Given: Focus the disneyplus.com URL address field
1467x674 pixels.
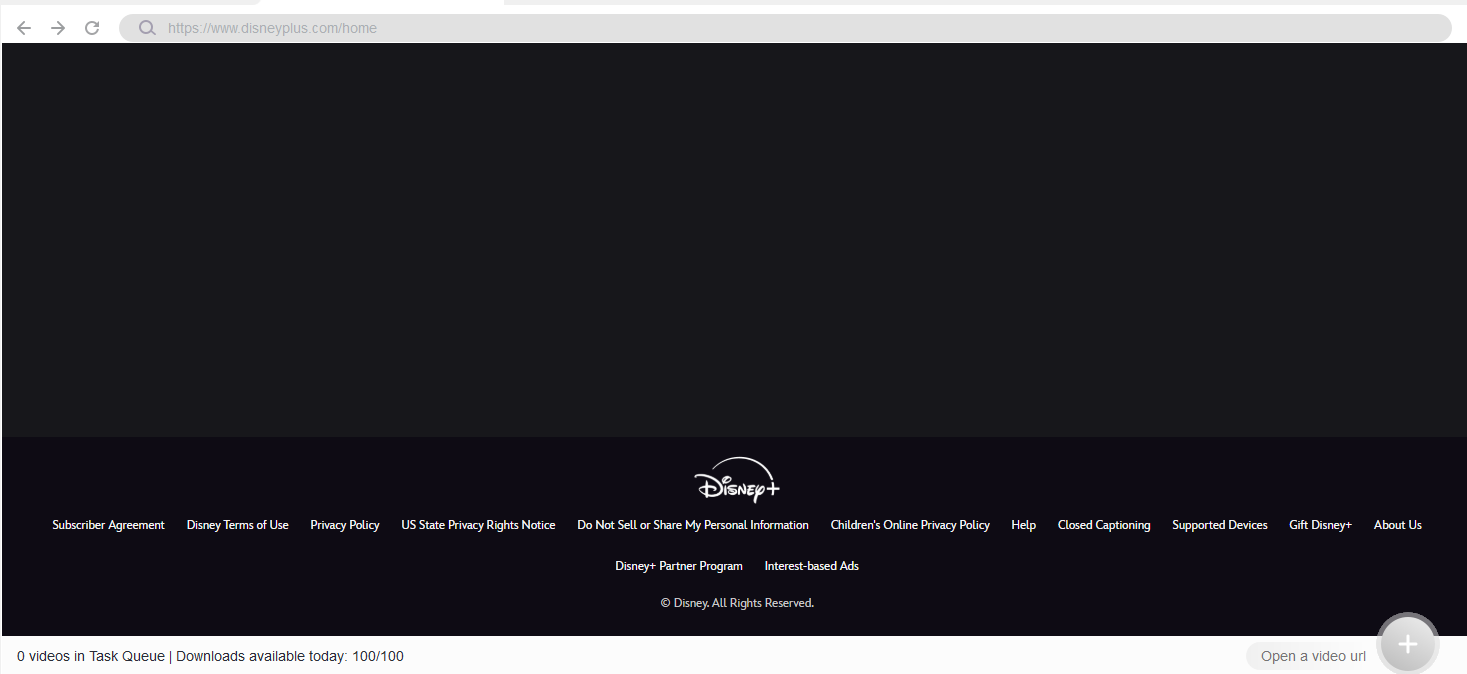Looking at the screenshot, I should [785, 28].
